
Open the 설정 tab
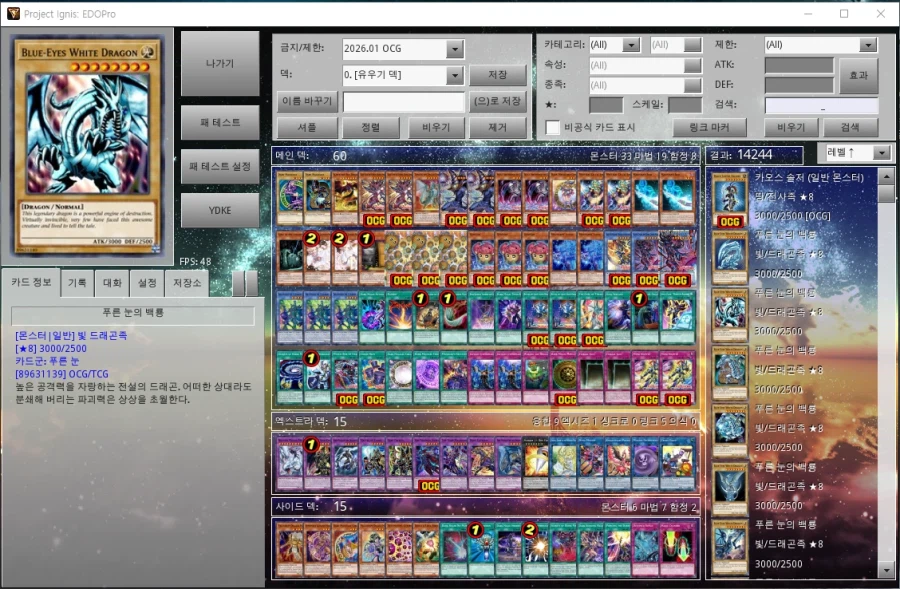coord(146,283)
